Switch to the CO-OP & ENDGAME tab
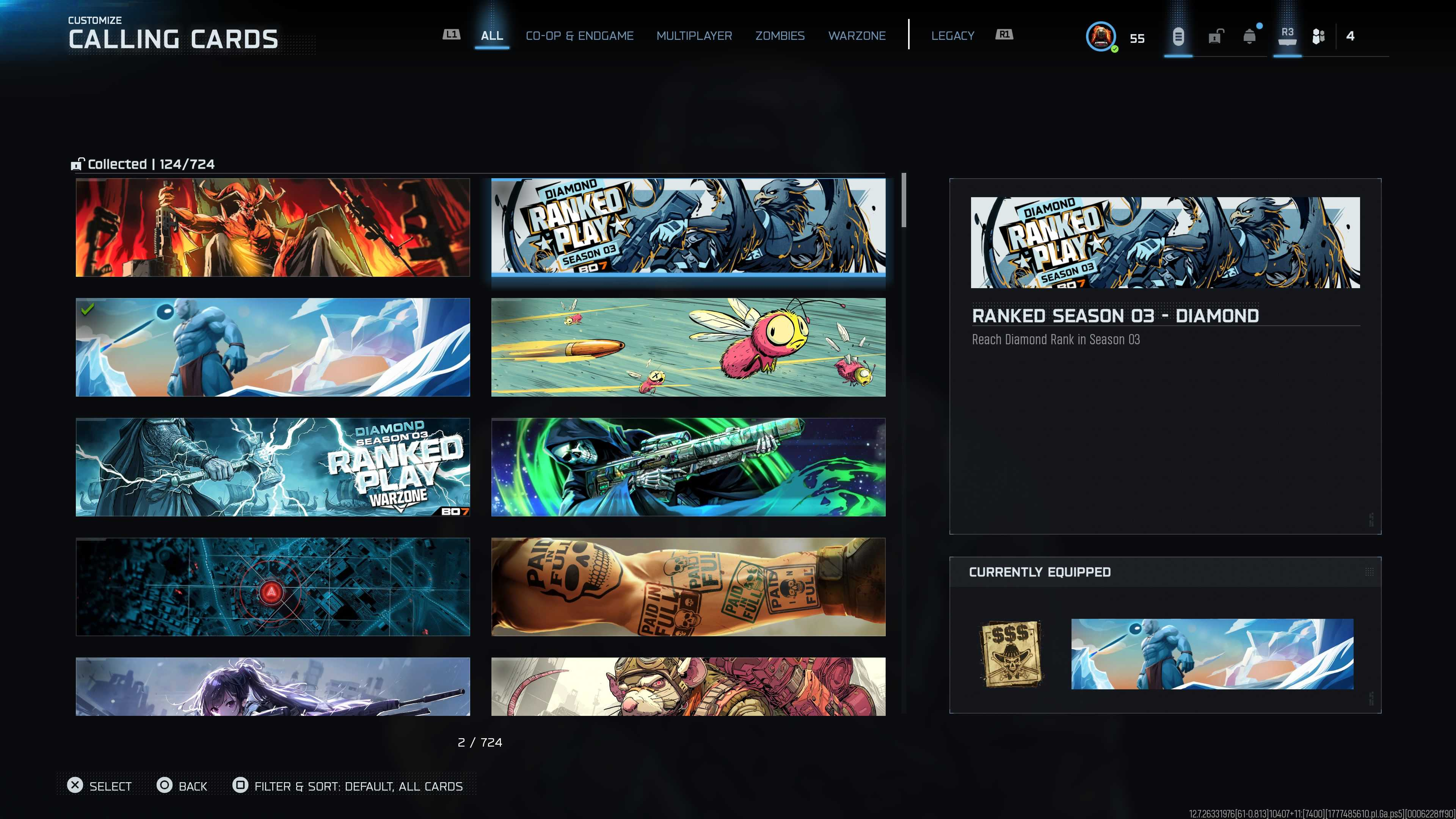The width and height of the screenshot is (1456, 819). [579, 36]
